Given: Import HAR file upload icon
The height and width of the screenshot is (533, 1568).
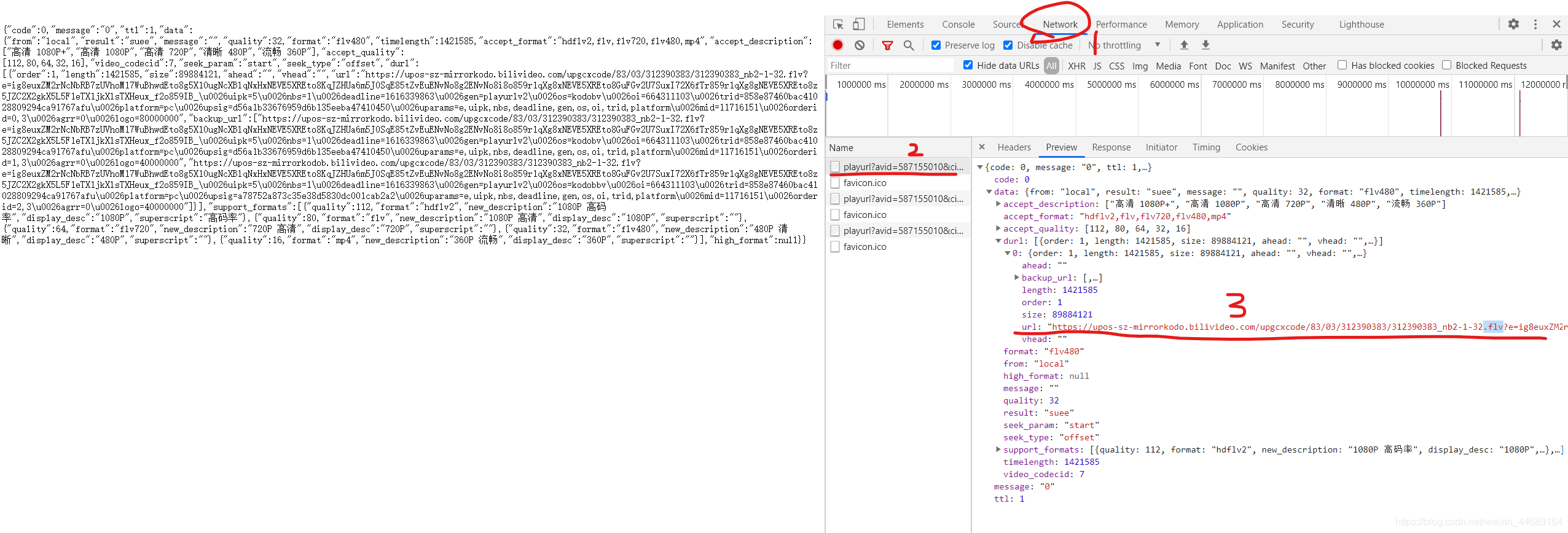Looking at the screenshot, I should coord(1184,45).
